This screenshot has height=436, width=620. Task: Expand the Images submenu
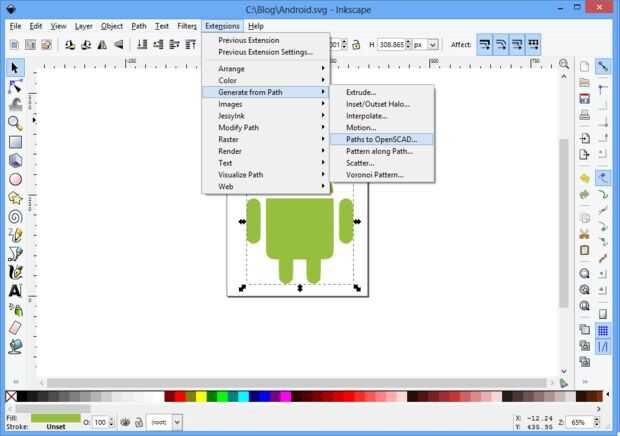[266, 104]
